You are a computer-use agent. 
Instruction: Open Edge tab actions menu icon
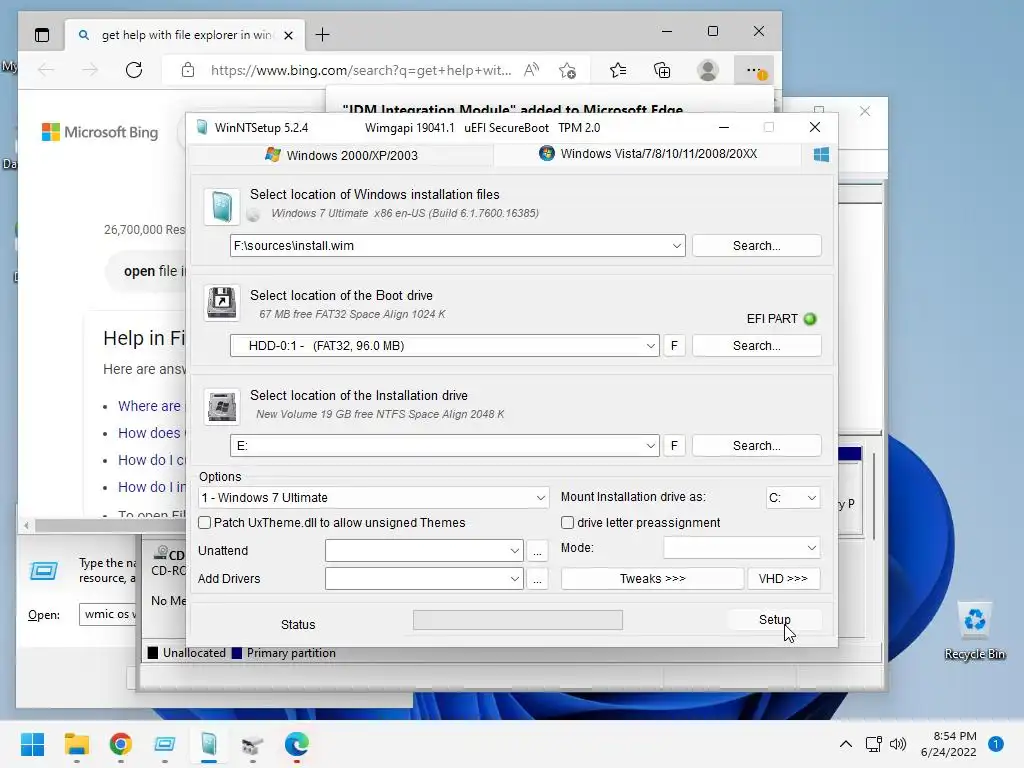click(x=42, y=35)
